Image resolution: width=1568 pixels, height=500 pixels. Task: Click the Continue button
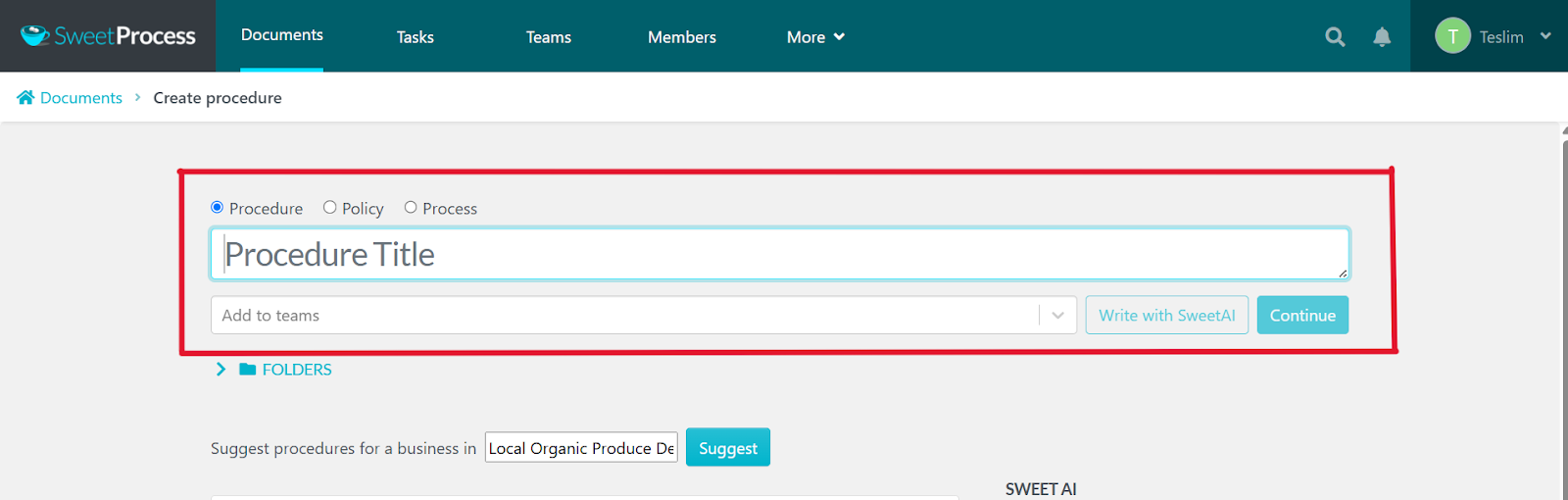pos(1302,316)
